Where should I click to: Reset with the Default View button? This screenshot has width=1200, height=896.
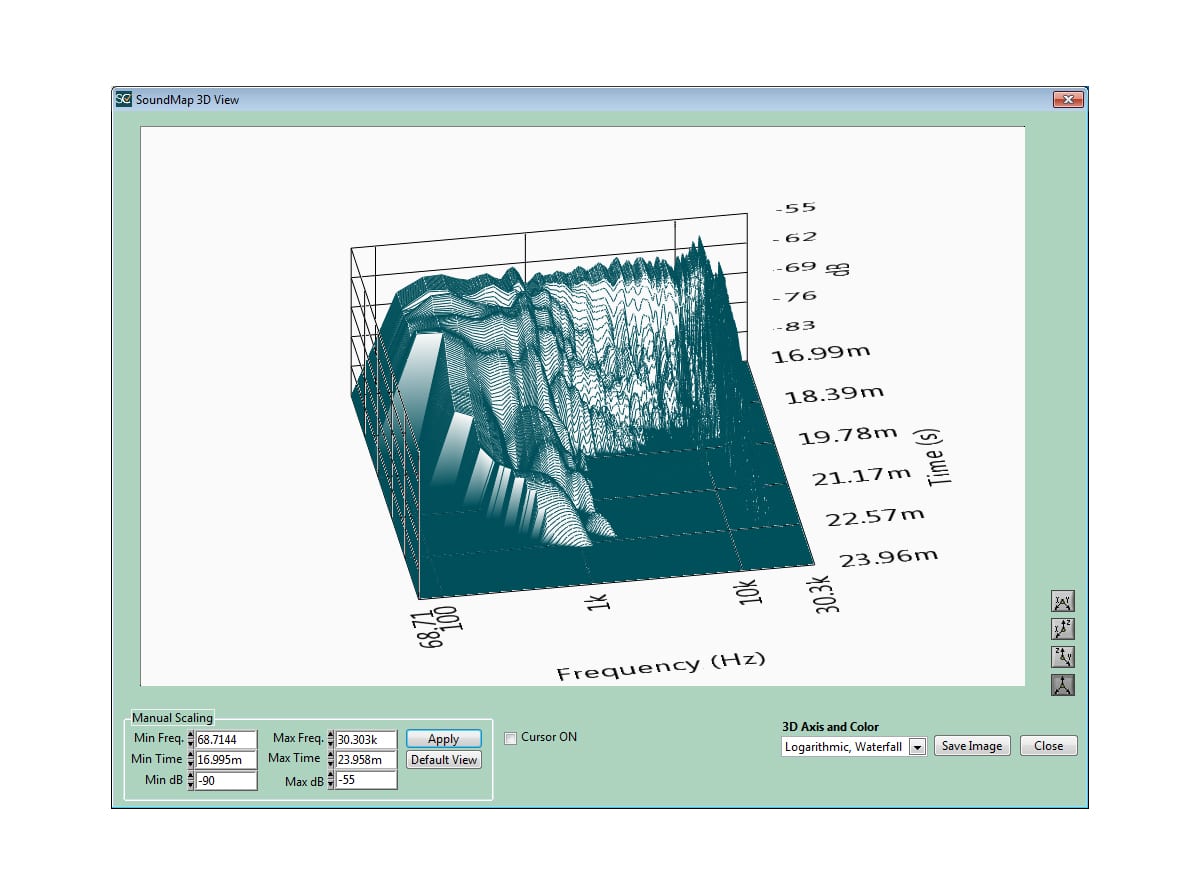coord(443,760)
